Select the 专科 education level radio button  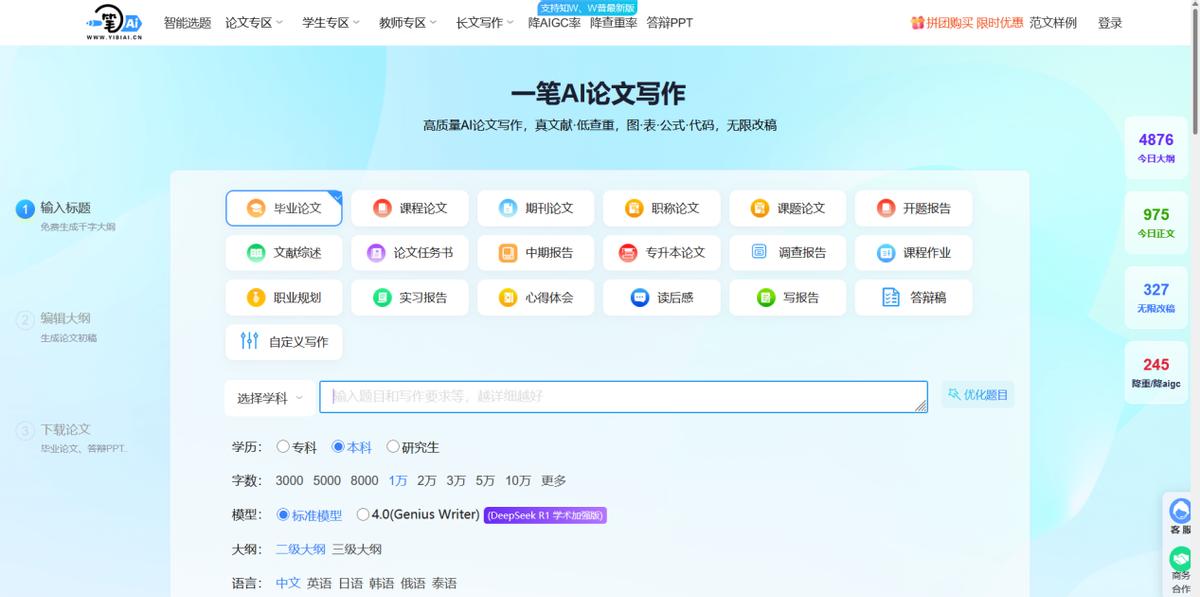point(284,447)
